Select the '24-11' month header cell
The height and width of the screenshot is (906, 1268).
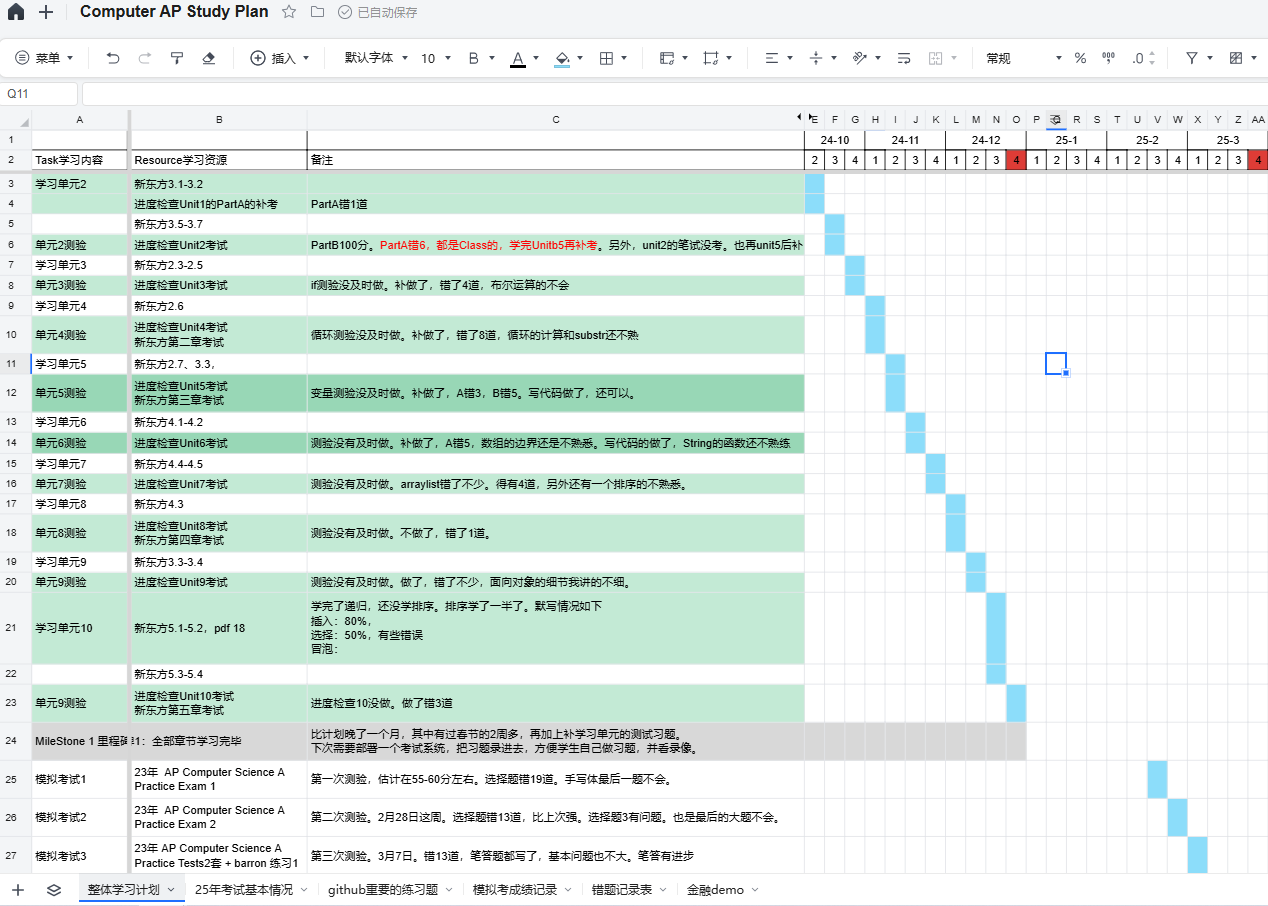(905, 140)
